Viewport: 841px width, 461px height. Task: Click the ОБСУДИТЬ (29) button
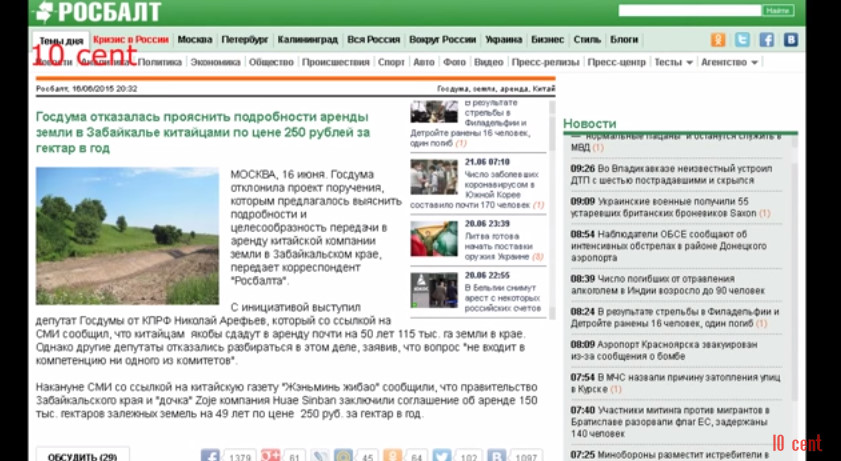(x=82, y=455)
